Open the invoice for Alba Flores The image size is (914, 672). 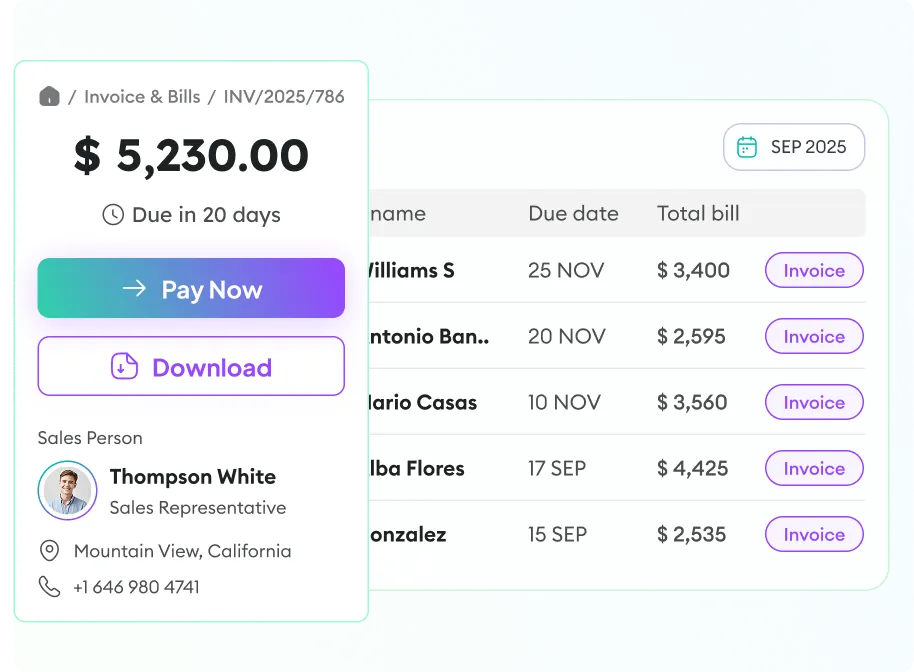pyautogui.click(x=813, y=468)
